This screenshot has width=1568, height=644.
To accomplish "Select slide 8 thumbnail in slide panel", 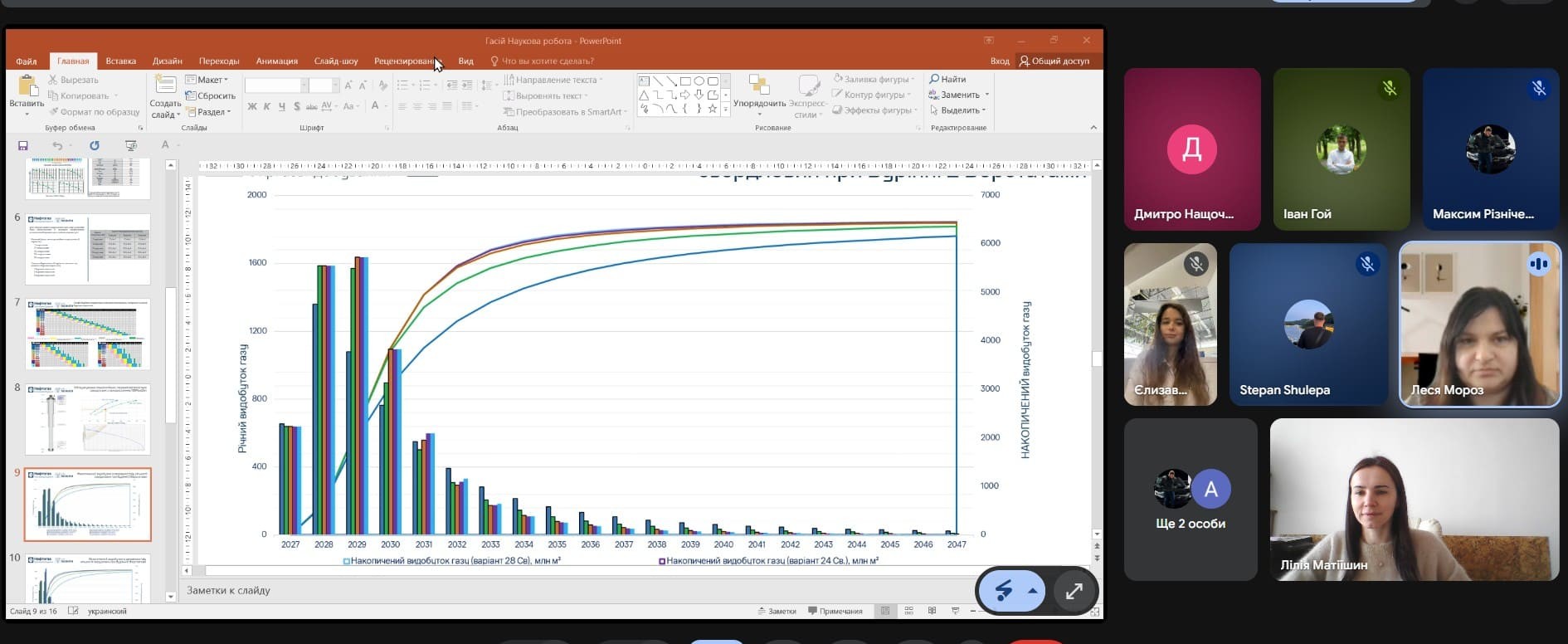I will pyautogui.click(x=87, y=419).
